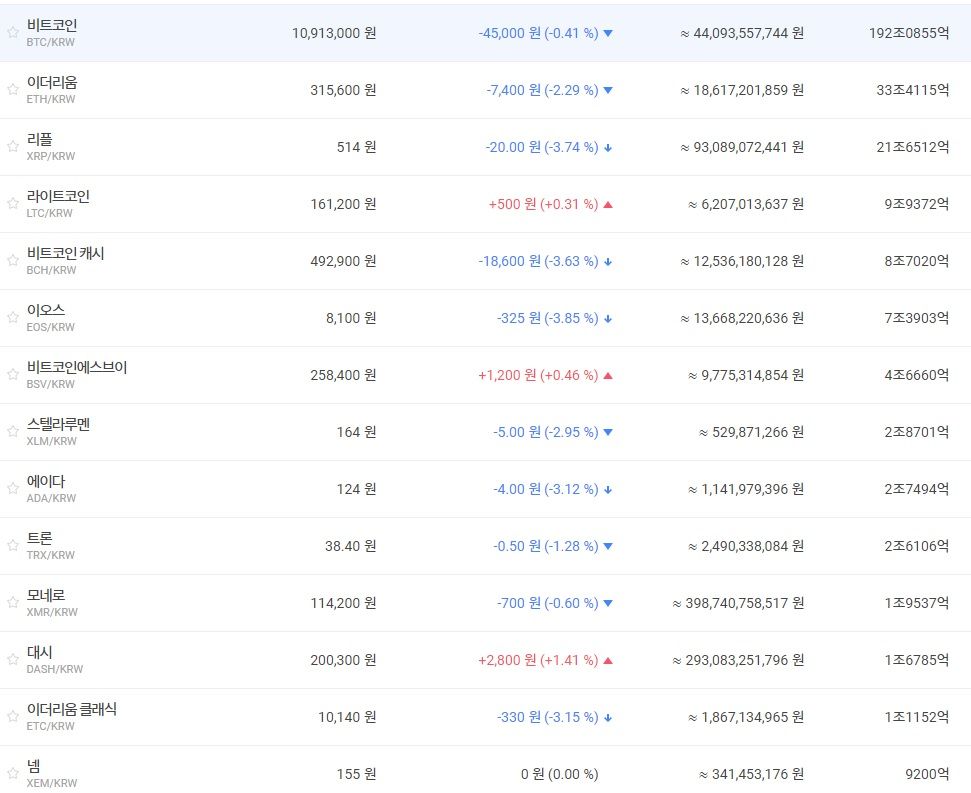
Task: Click market cap 1조1152억
Action: (917, 717)
